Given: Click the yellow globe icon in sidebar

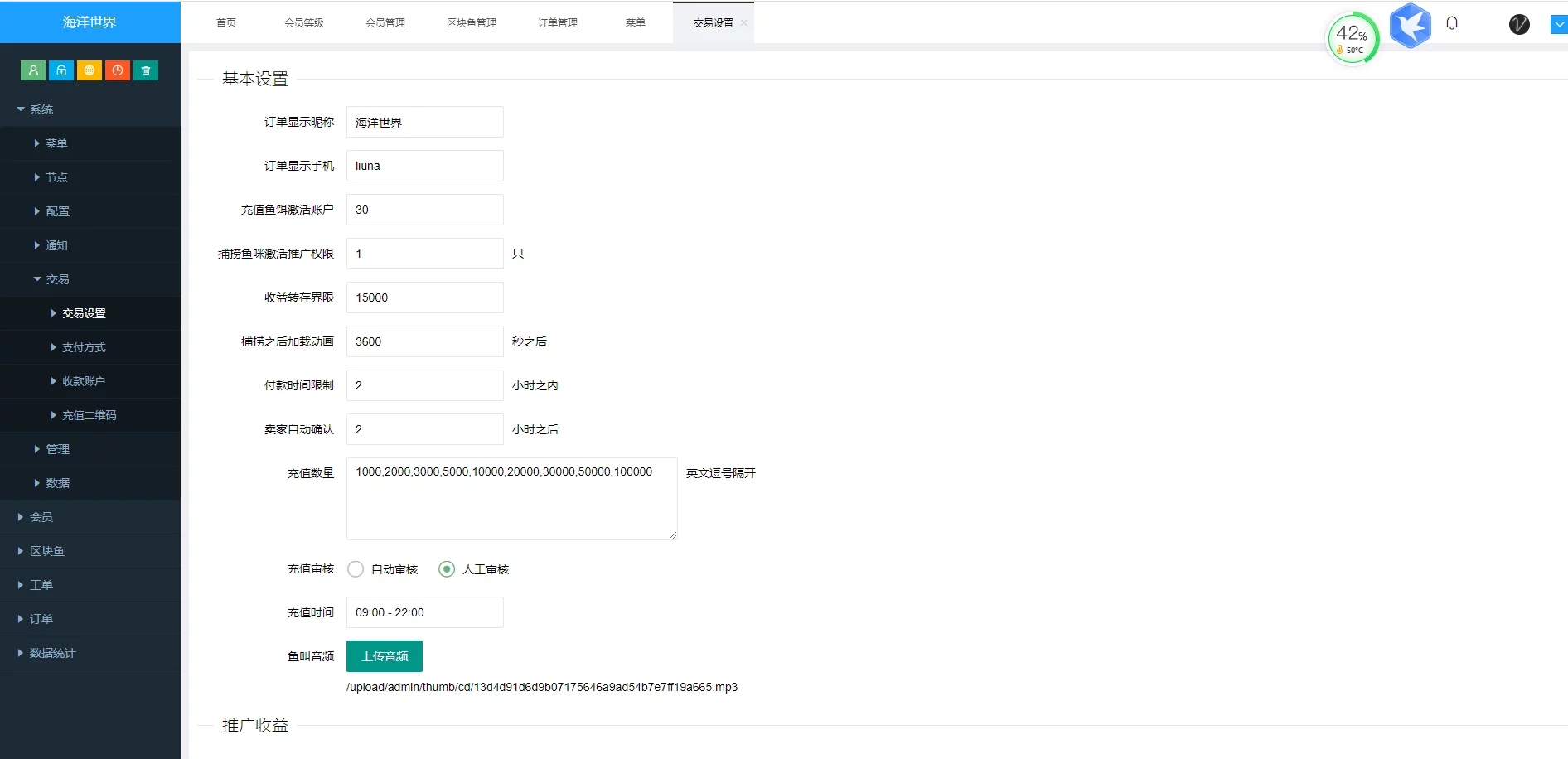Looking at the screenshot, I should click(90, 70).
